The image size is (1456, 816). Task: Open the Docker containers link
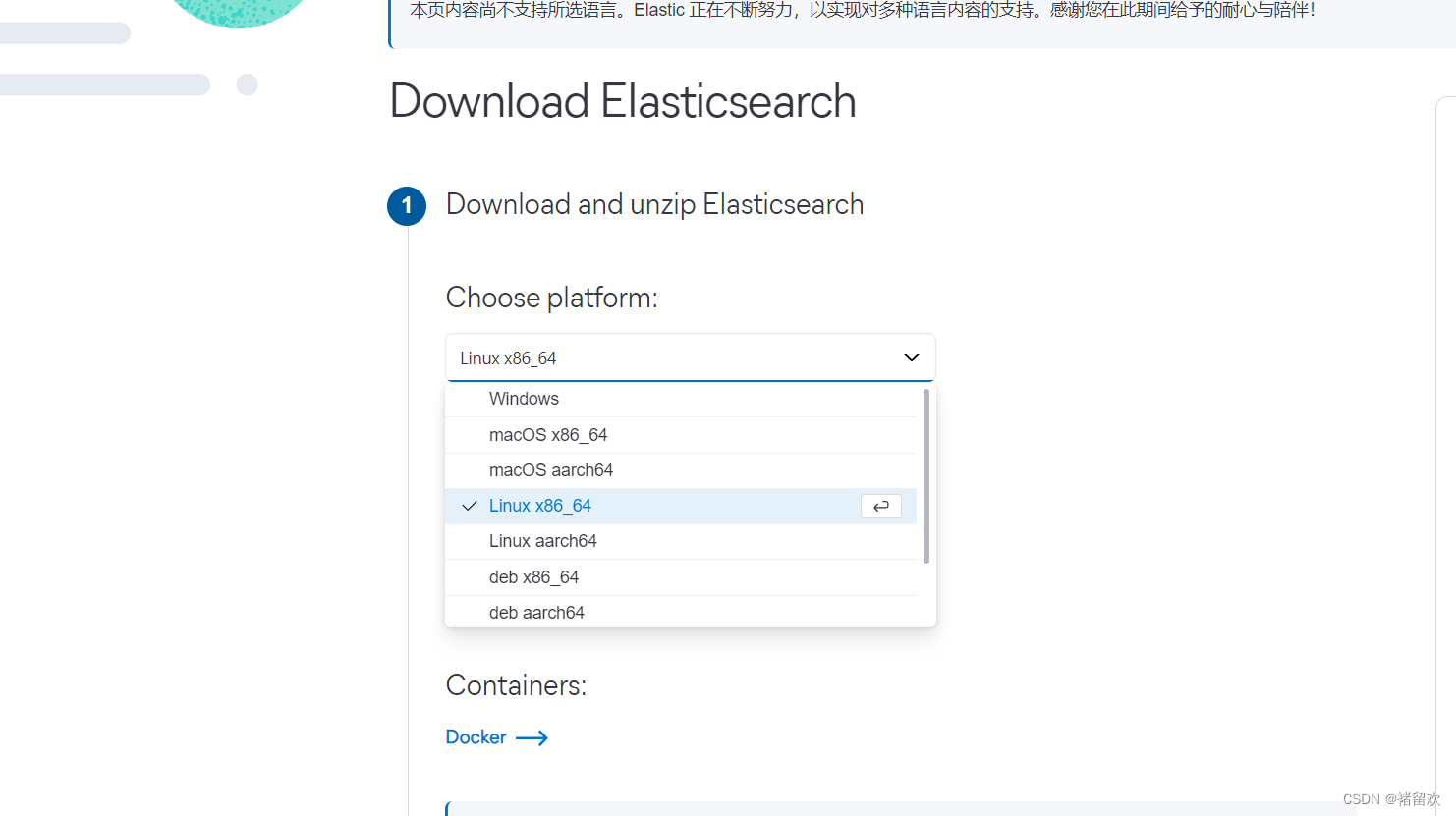(x=496, y=737)
